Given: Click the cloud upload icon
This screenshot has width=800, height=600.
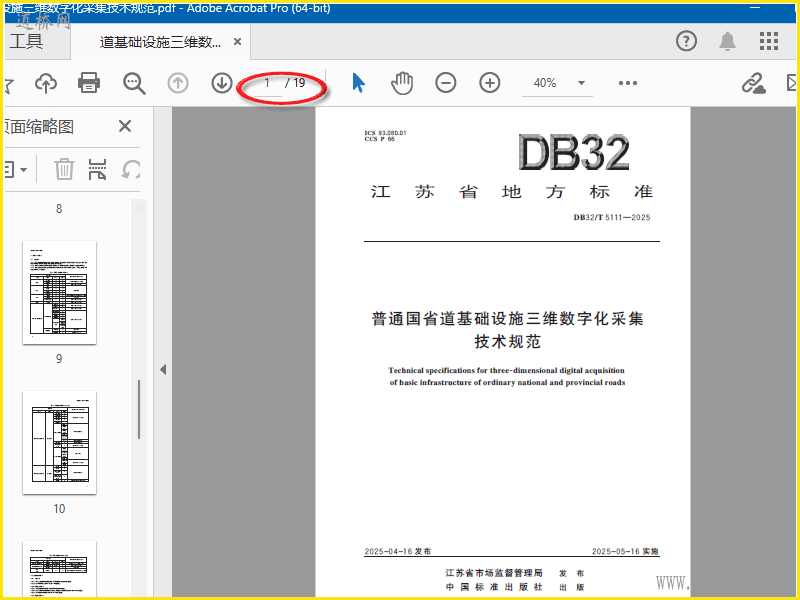Looking at the screenshot, I should (x=46, y=83).
